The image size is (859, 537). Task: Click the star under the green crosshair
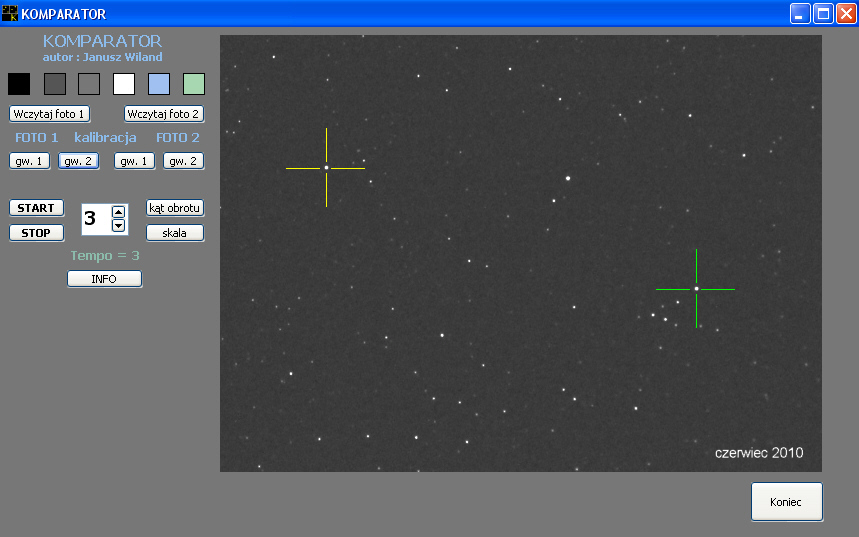click(696, 289)
